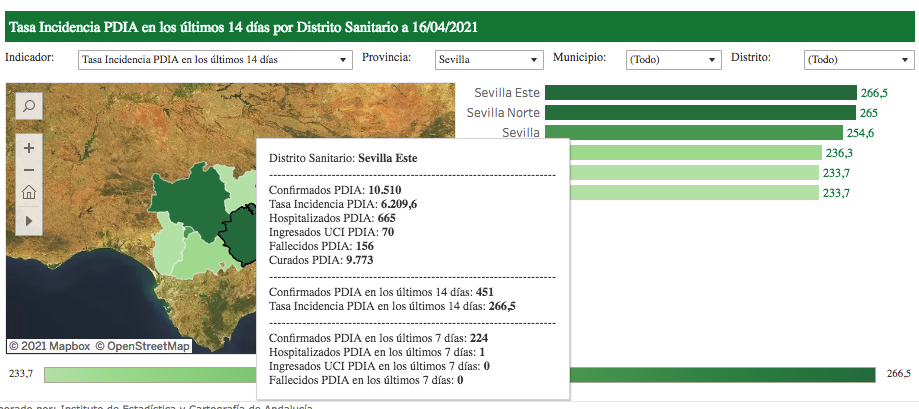Zoom in on the map
Viewport: 919px width, 409px height.
point(29,148)
